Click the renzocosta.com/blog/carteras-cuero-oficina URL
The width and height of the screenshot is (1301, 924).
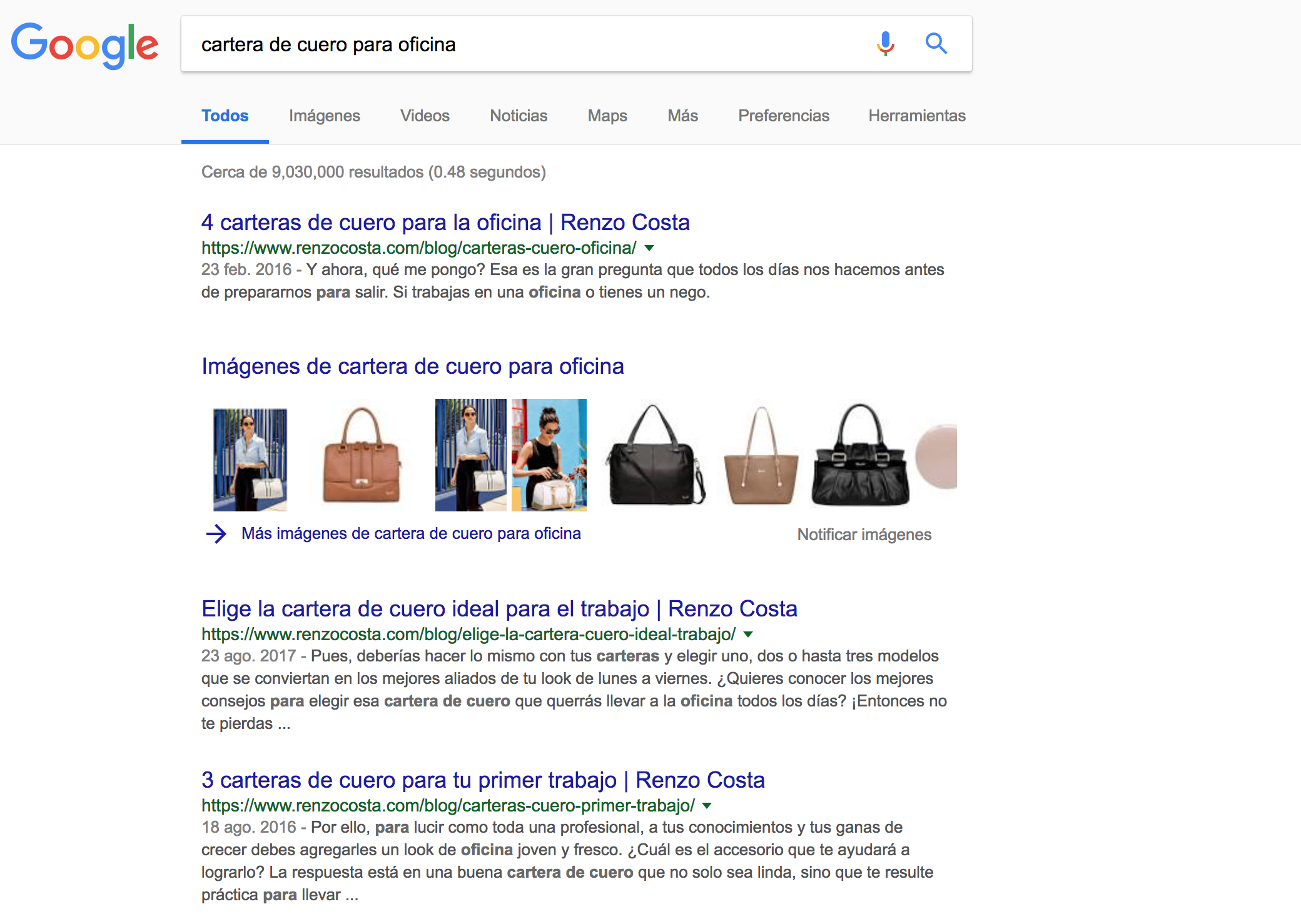418,248
